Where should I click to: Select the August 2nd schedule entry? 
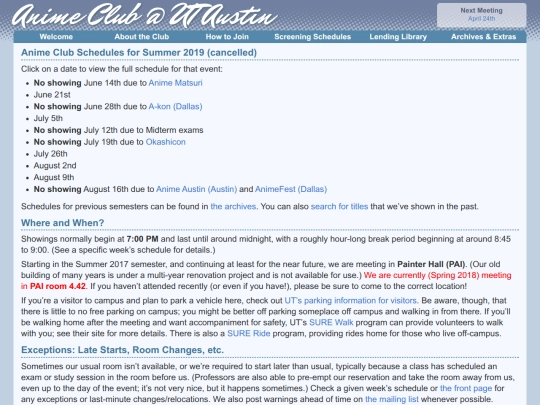tap(55, 166)
